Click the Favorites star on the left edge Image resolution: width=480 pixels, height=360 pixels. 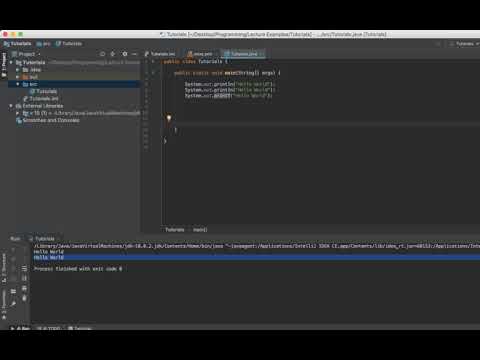[4, 317]
